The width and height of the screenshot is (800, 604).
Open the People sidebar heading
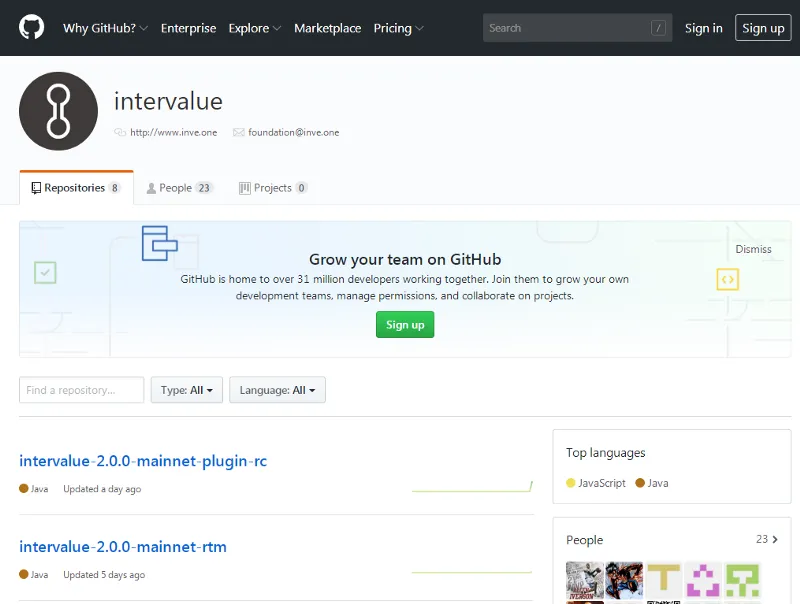(584, 540)
